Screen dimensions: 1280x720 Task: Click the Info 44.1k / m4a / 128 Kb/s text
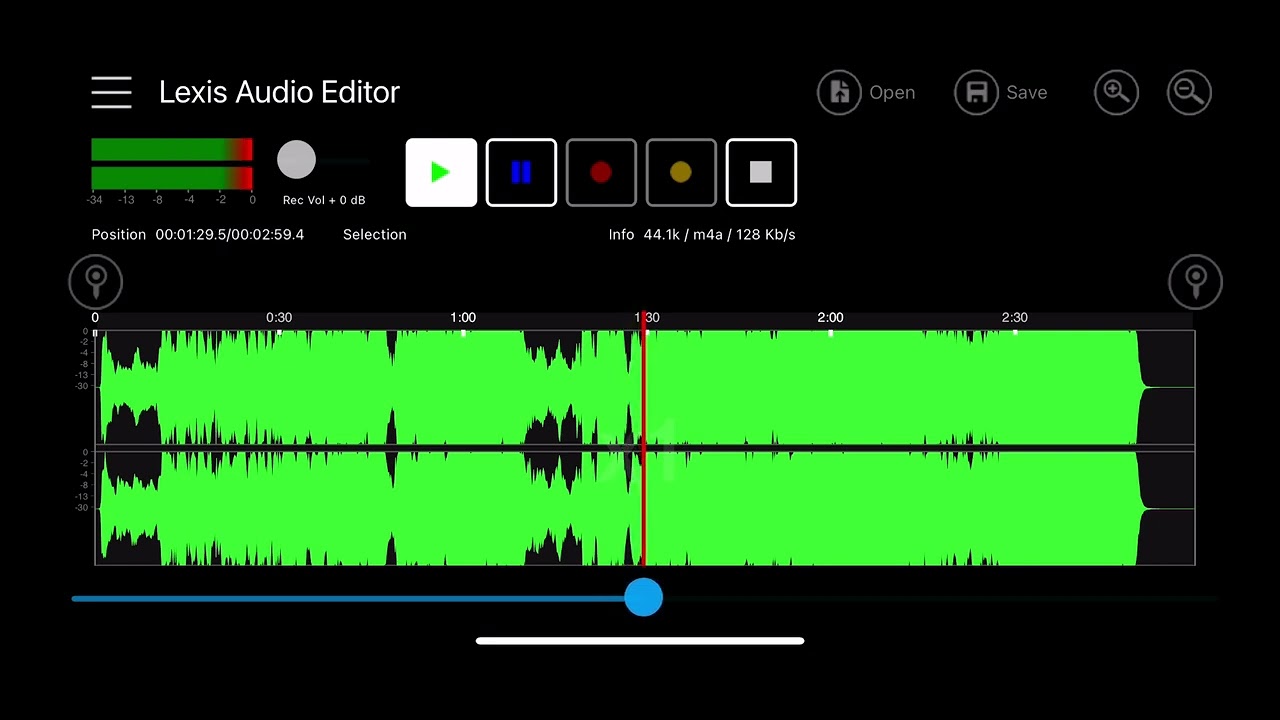(x=702, y=234)
